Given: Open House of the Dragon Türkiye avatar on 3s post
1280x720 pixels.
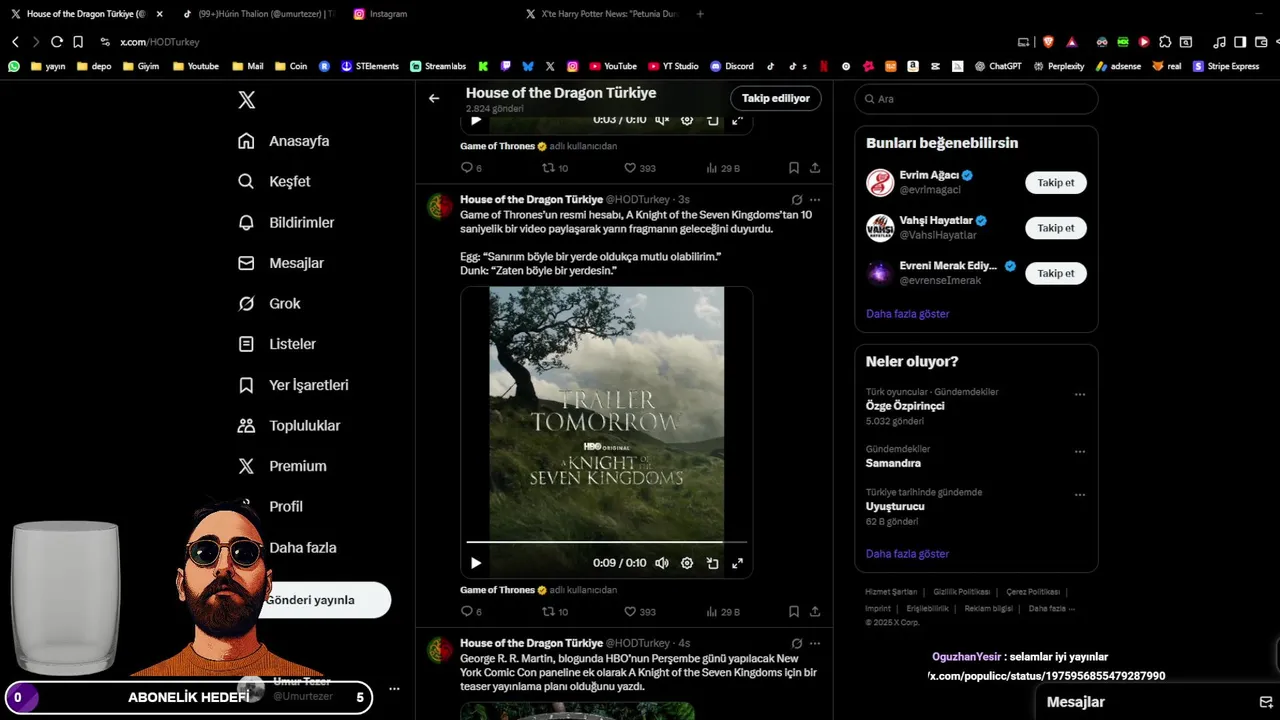Looking at the screenshot, I should click(440, 207).
